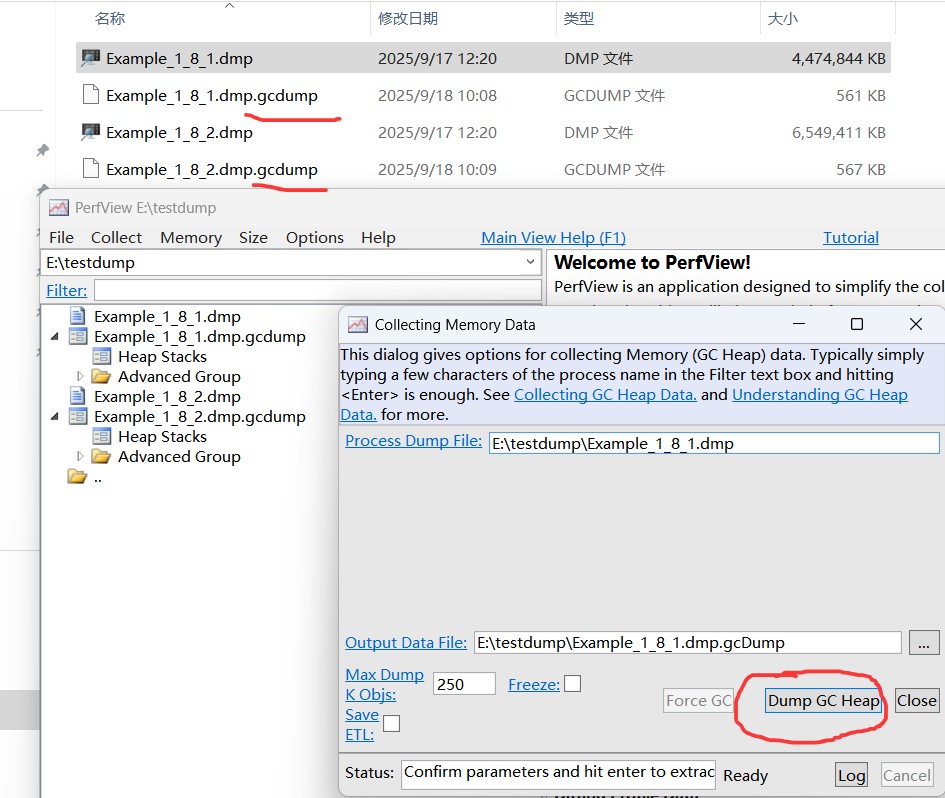This screenshot has width=945, height=798.
Task: Click the Example_1_8_1.dmp.gcdump icon in PerfView tree
Action: [x=78, y=337]
